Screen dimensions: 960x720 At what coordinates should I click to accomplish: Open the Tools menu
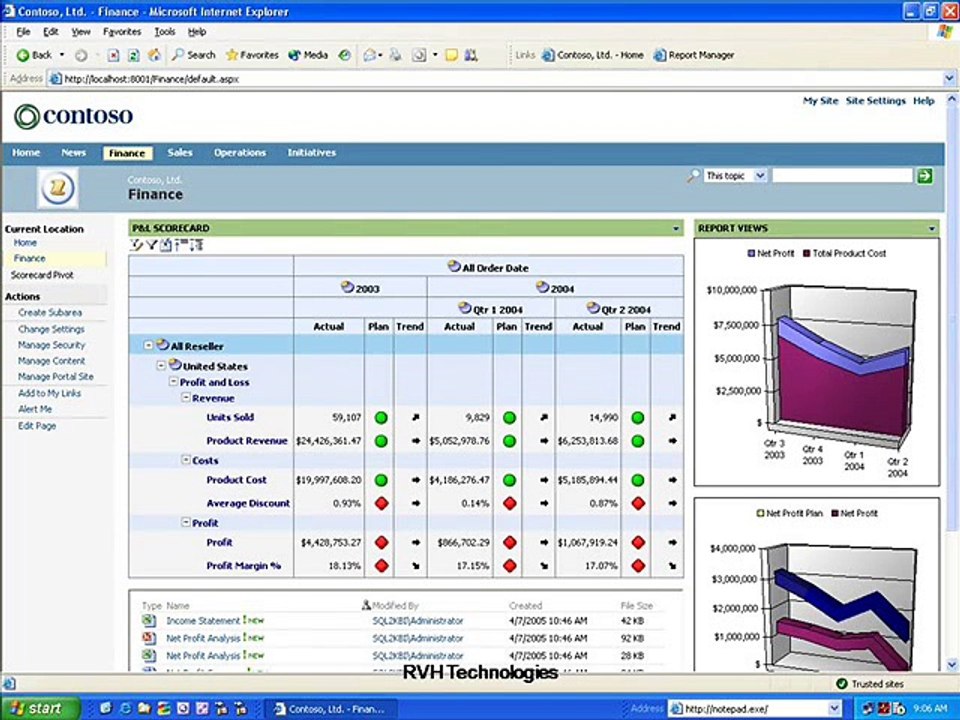point(165,32)
